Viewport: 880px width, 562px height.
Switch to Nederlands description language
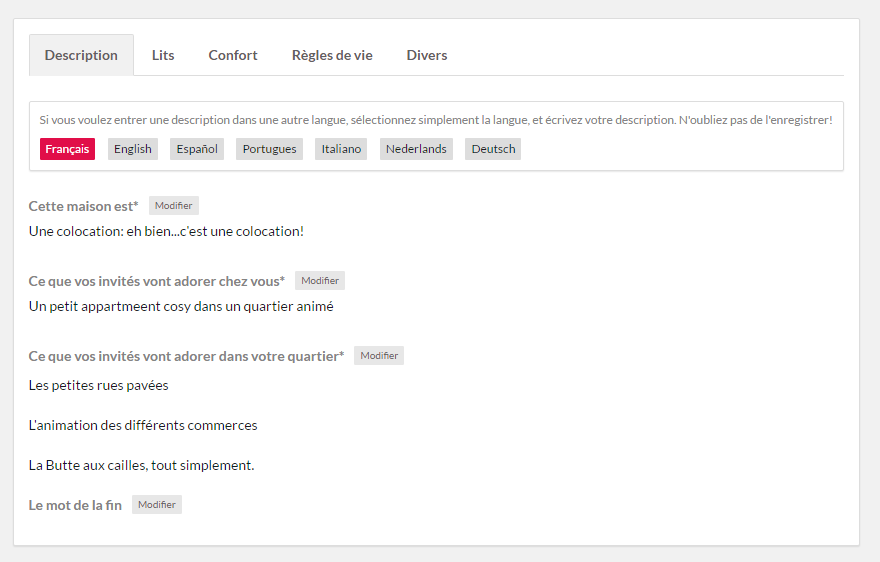[x=416, y=149]
